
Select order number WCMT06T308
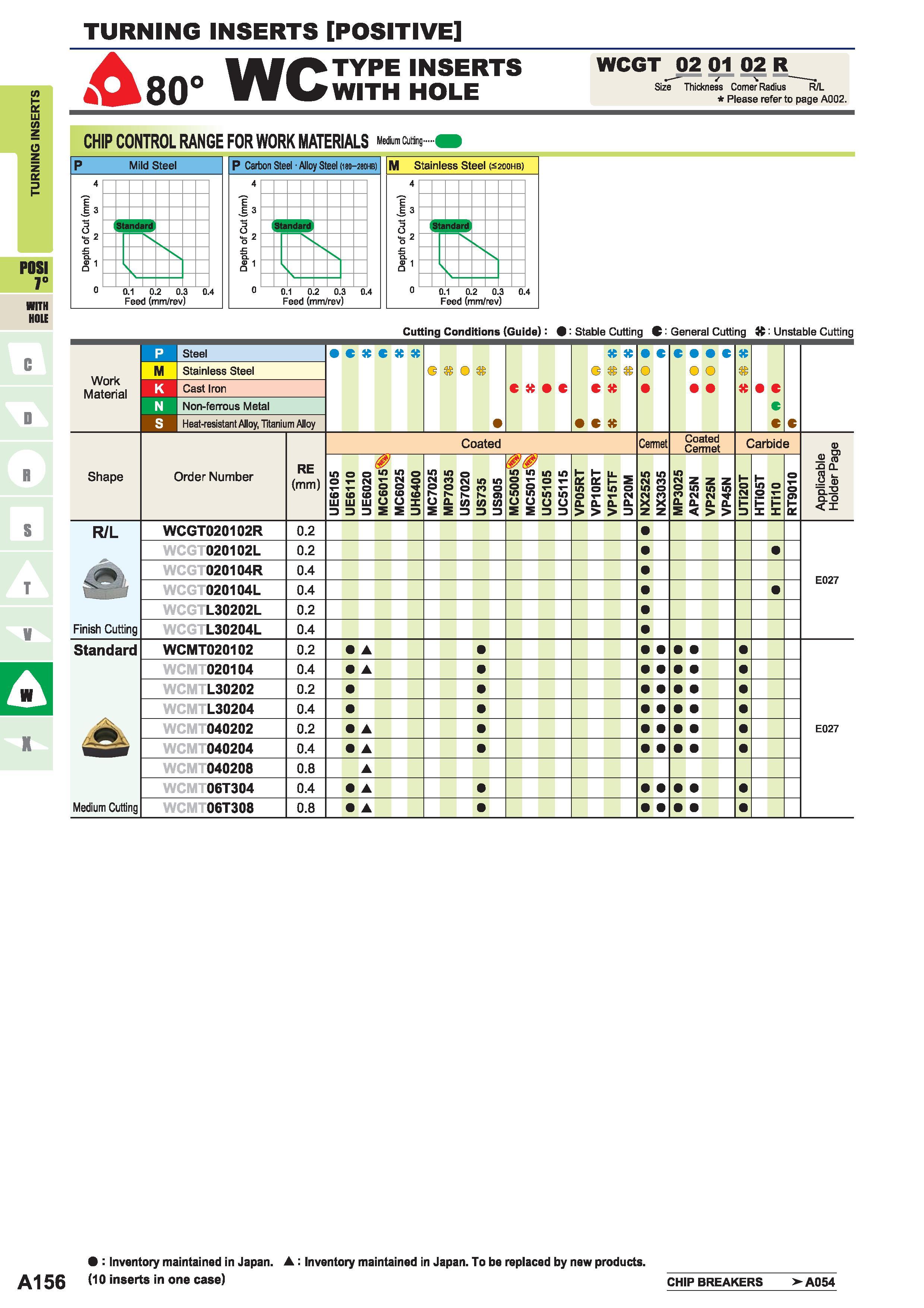208,808
